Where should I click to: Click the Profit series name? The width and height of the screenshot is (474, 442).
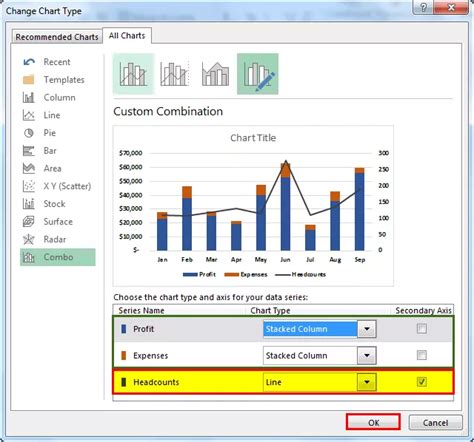[x=144, y=329]
